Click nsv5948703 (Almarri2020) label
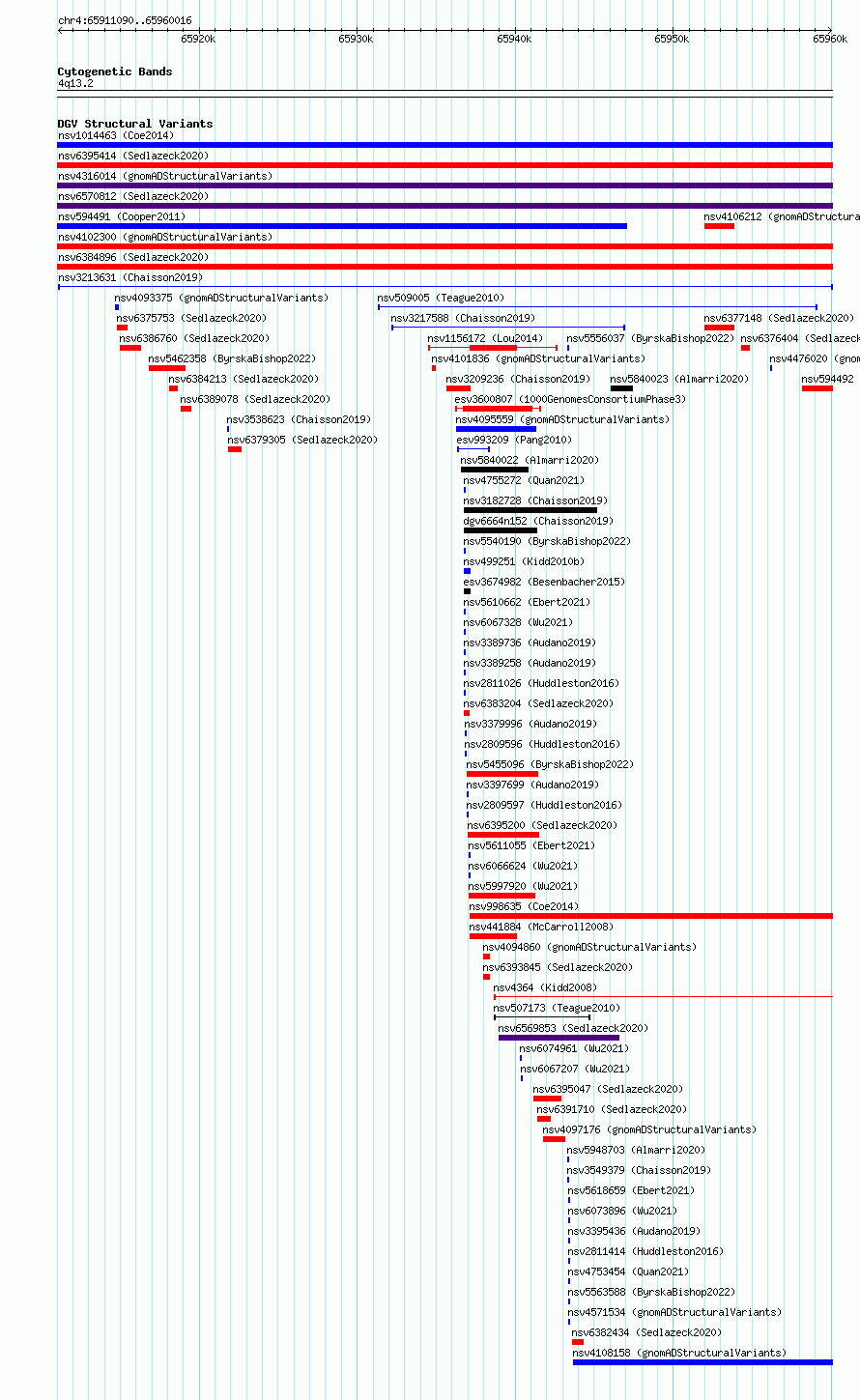Screen dimensions: 860x1400 [636, 1150]
